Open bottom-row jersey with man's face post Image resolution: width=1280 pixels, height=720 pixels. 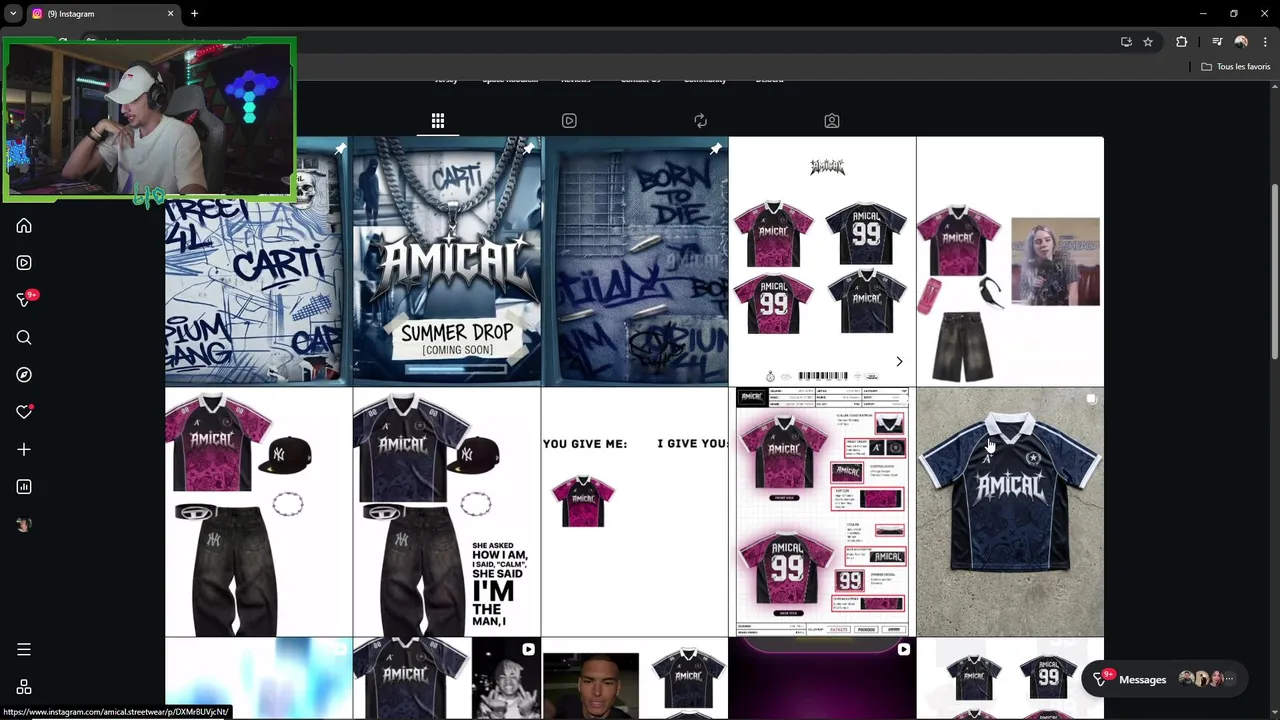[635, 679]
